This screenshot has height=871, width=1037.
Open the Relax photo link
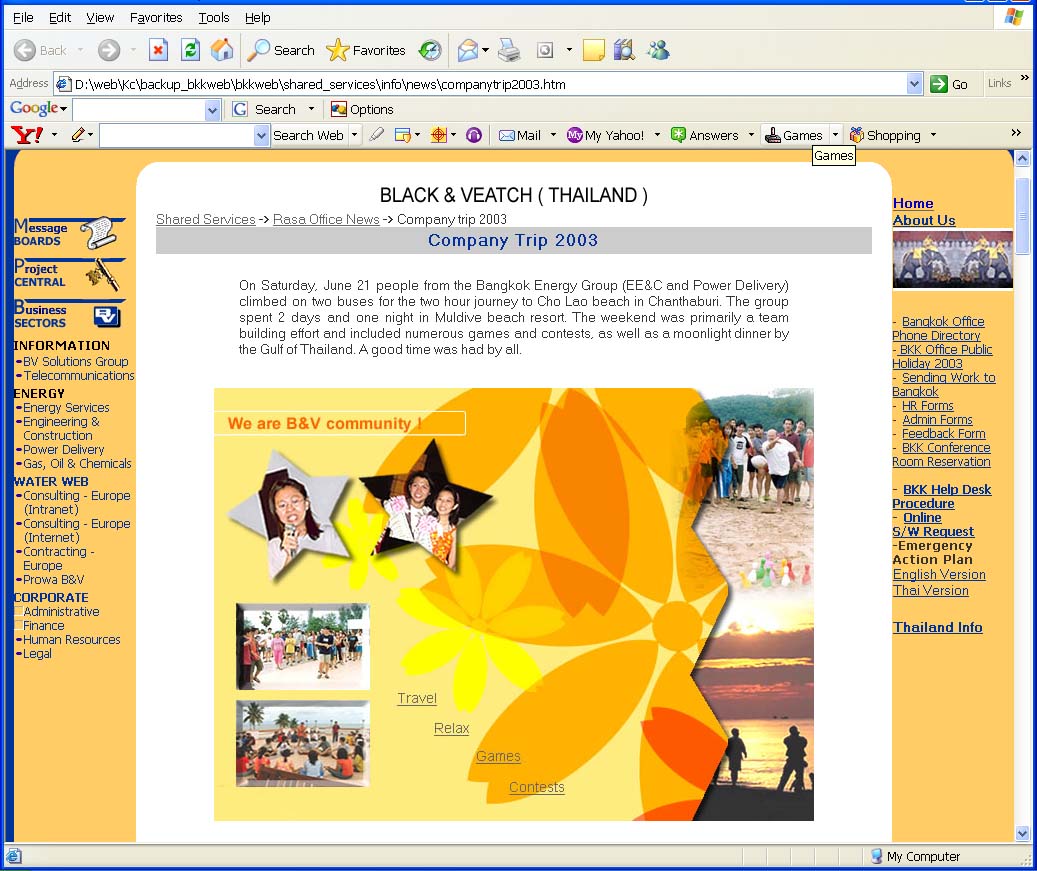point(451,728)
